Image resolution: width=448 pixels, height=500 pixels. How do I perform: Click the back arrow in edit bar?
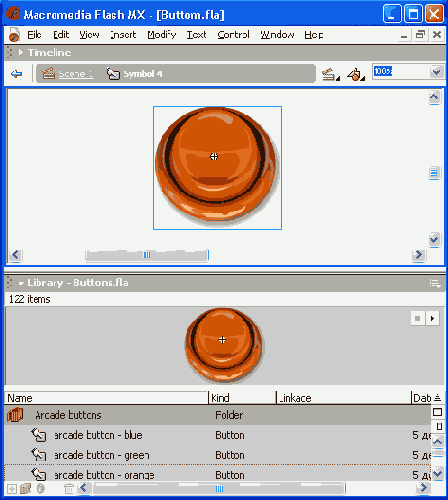[x=16, y=74]
